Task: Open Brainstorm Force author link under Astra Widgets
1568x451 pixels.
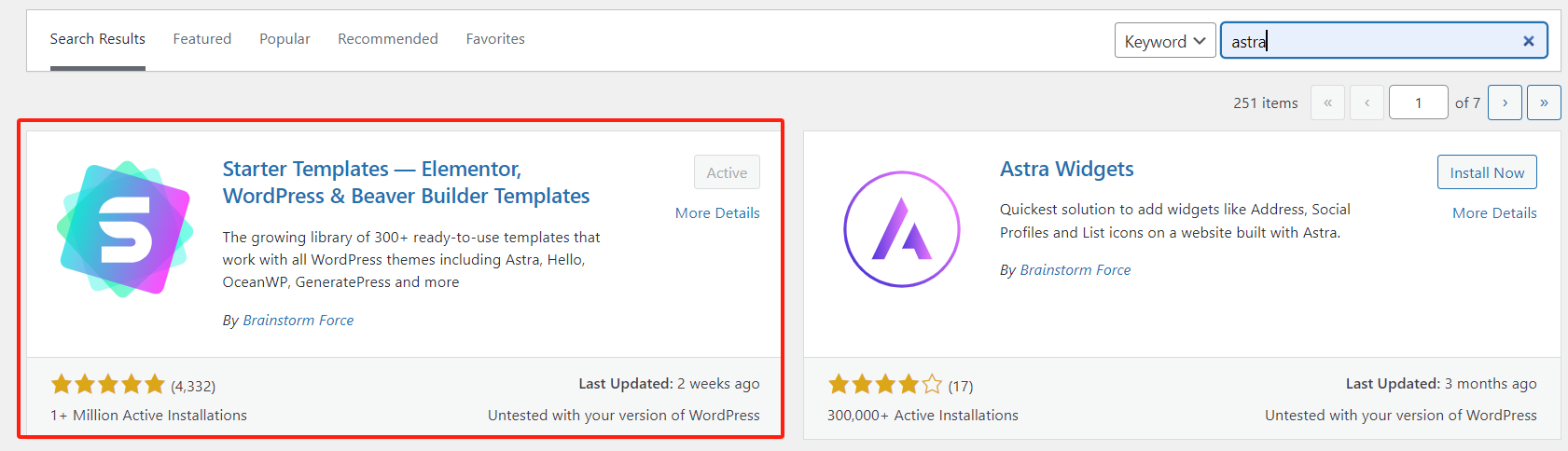Action: click(x=1075, y=270)
